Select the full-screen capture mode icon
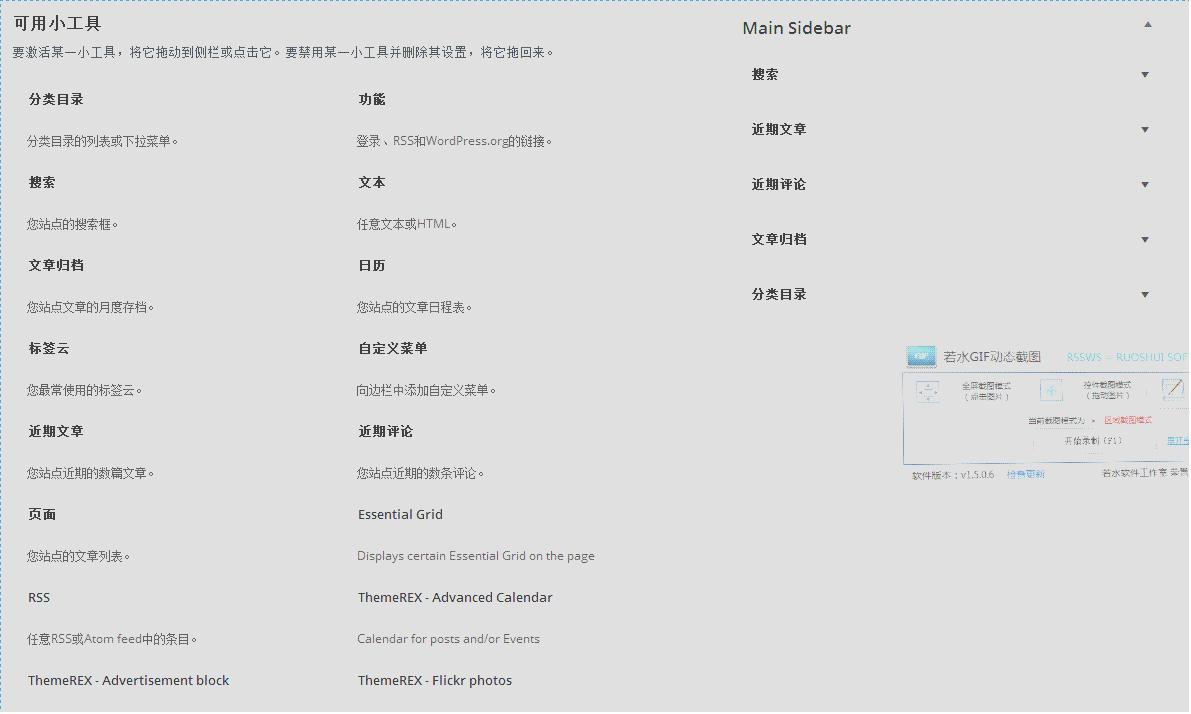1191x714 pixels. pos(928,388)
